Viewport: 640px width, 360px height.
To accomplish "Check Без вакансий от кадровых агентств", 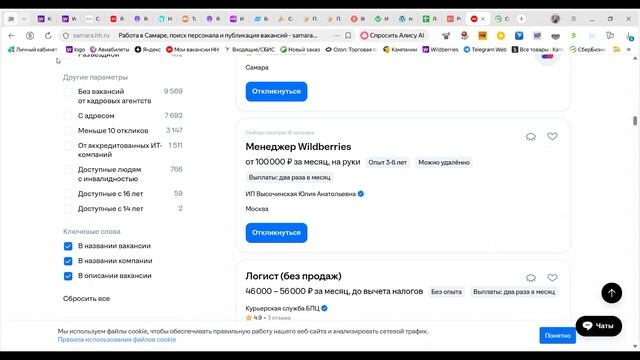I will (x=68, y=92).
